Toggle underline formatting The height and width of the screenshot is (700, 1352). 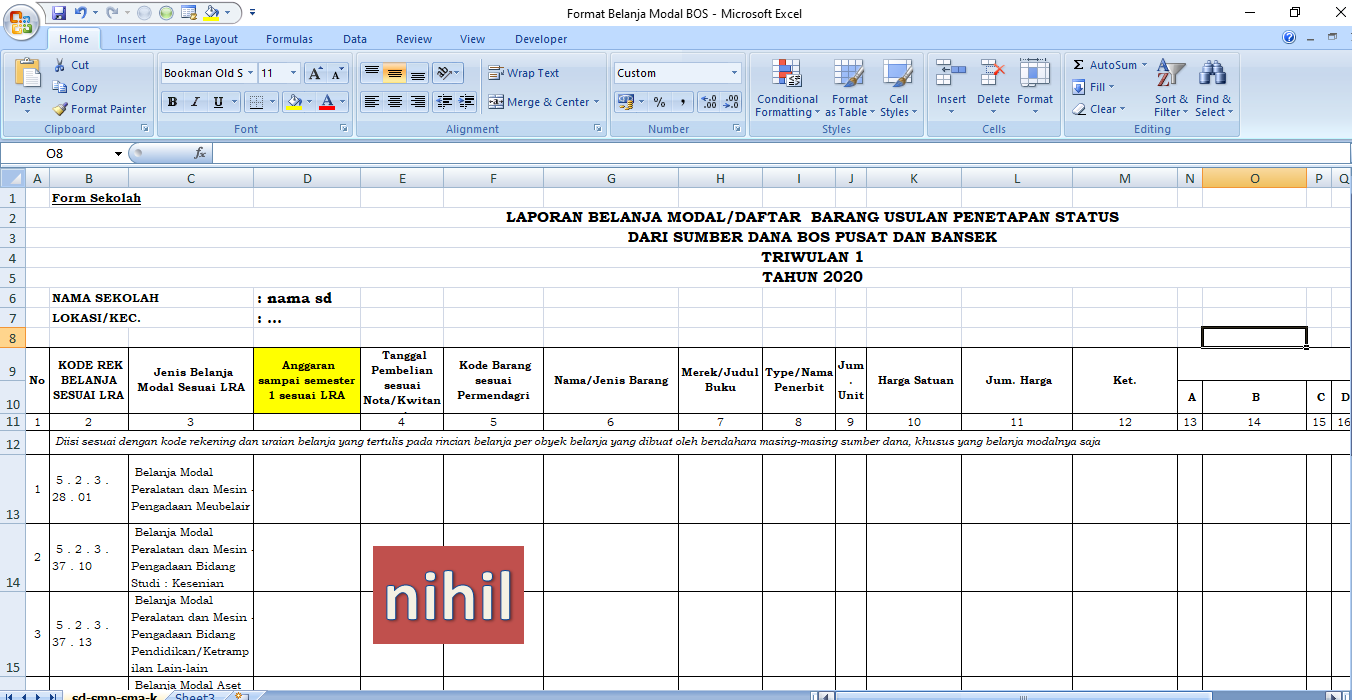point(216,103)
